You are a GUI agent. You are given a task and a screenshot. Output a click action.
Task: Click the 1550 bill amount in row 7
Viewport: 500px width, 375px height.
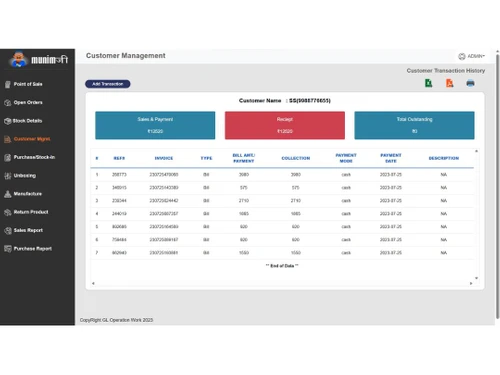click(244, 253)
